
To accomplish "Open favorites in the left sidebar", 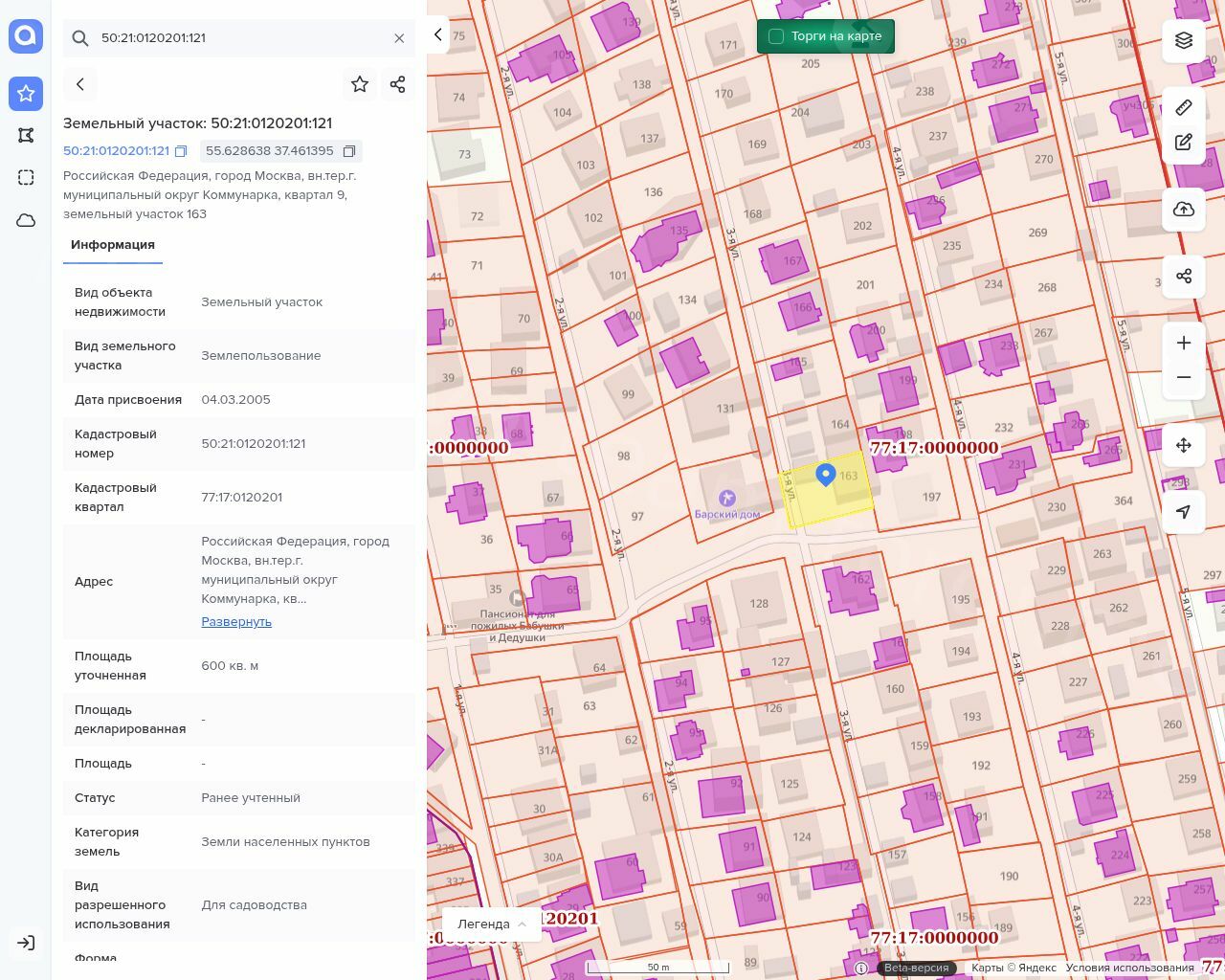I will [x=26, y=93].
